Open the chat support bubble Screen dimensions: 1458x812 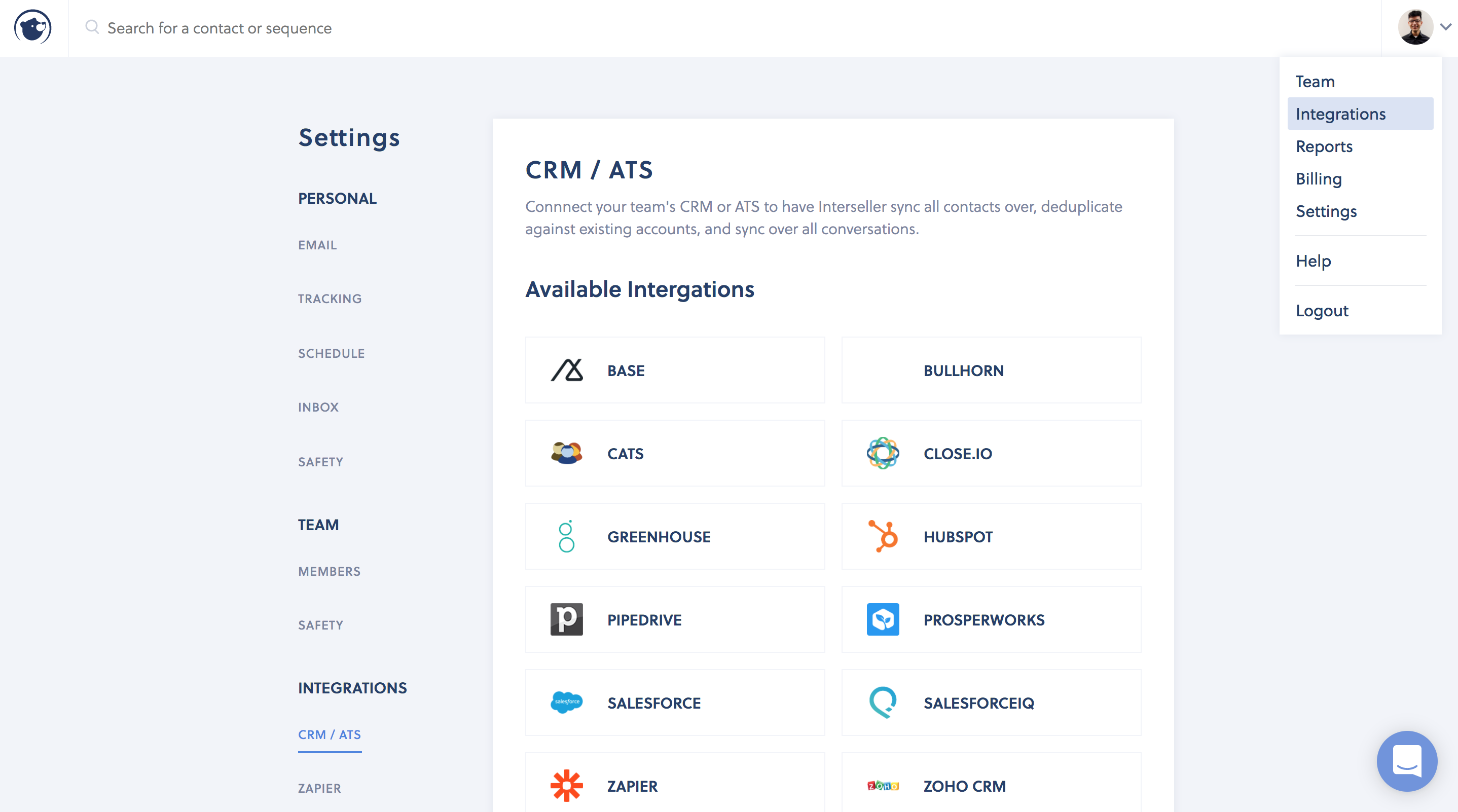click(x=1407, y=761)
